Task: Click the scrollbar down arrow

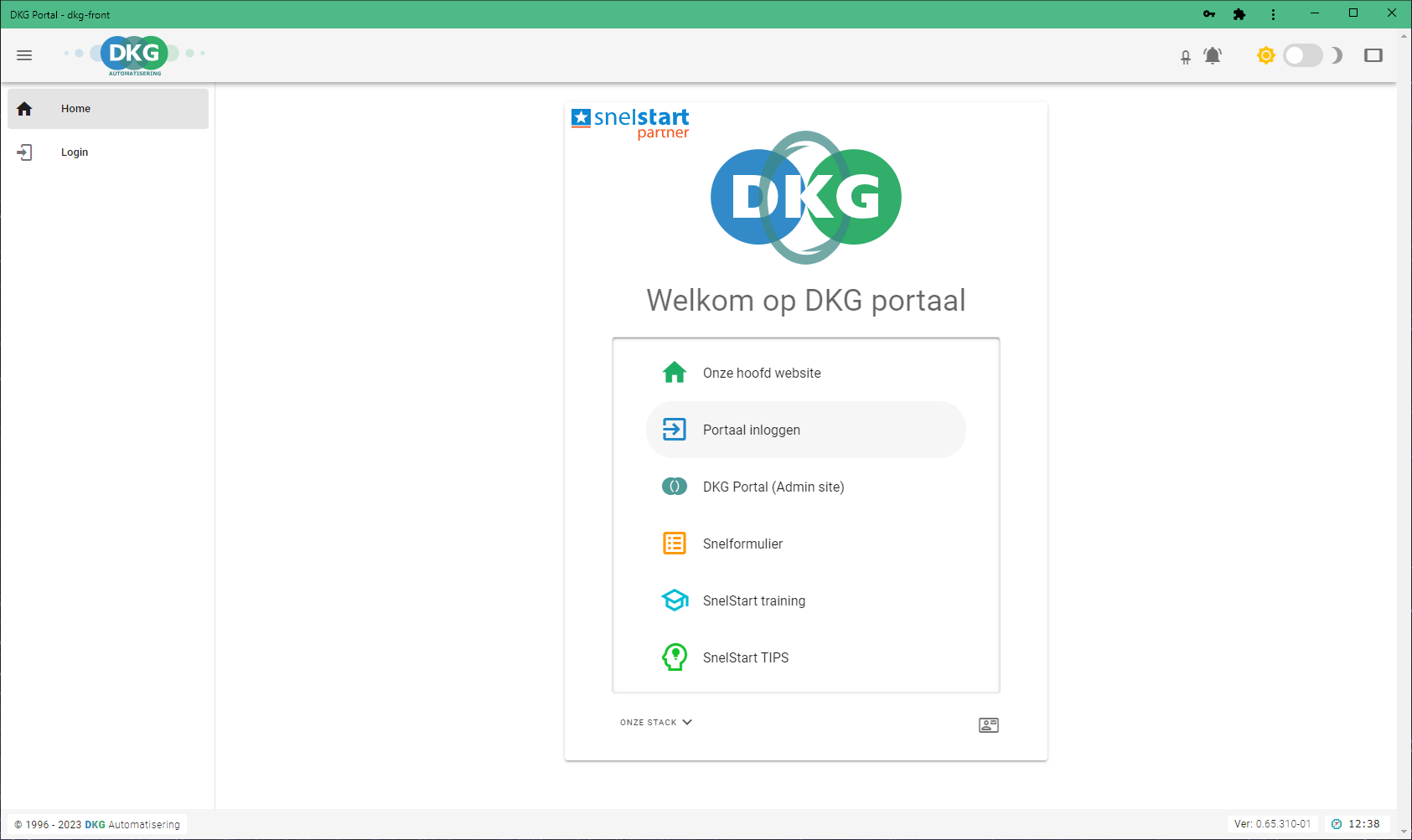Action: click(1404, 832)
